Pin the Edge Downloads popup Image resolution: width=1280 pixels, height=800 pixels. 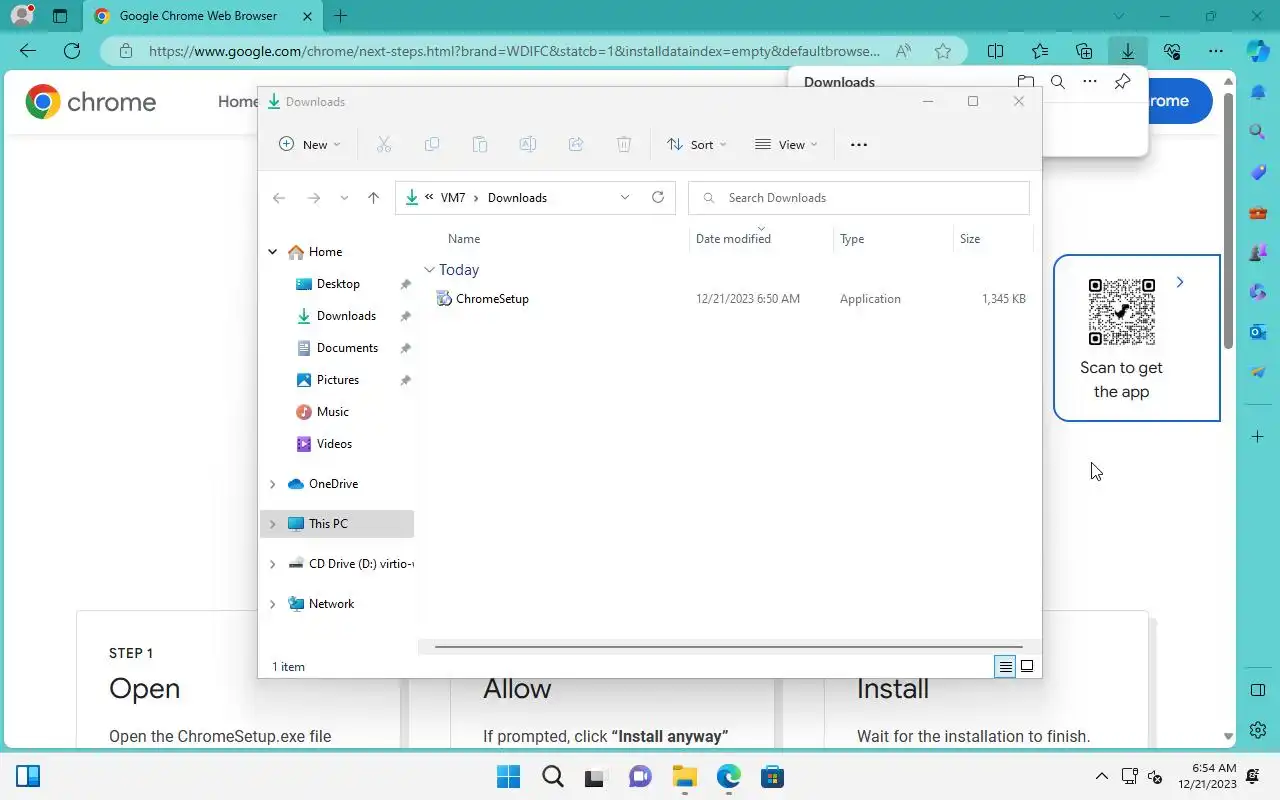click(x=1122, y=82)
